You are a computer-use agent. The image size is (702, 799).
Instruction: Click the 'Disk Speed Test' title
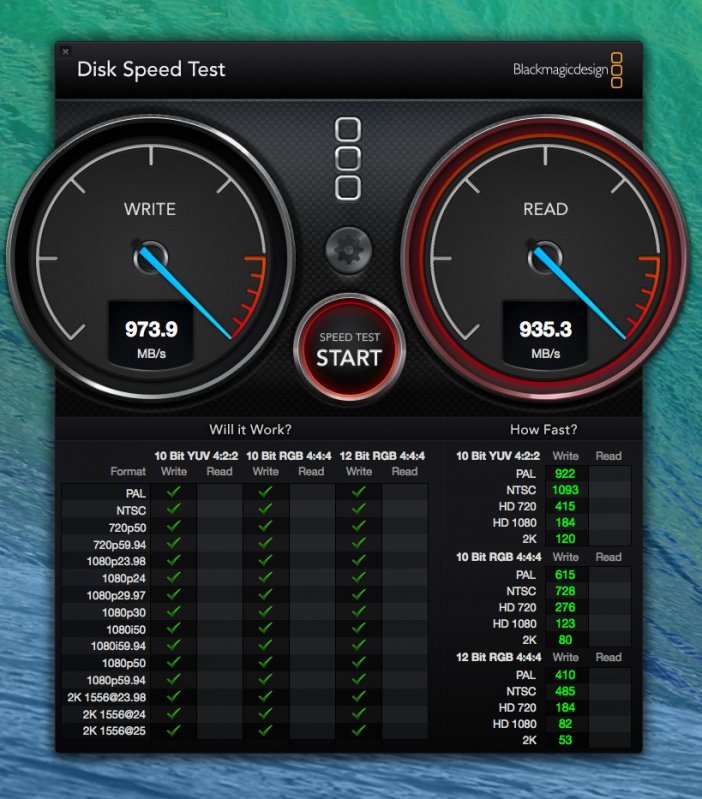pyautogui.click(x=151, y=69)
